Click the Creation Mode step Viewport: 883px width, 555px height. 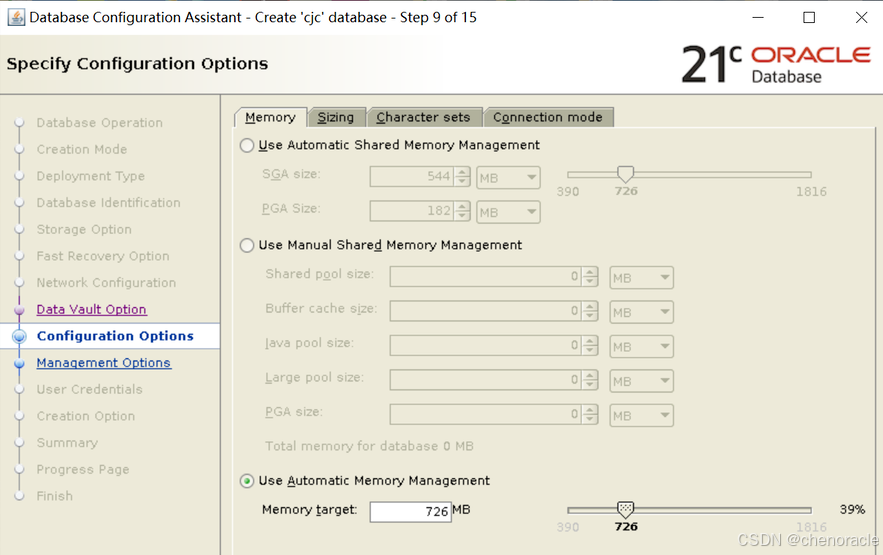(82, 149)
